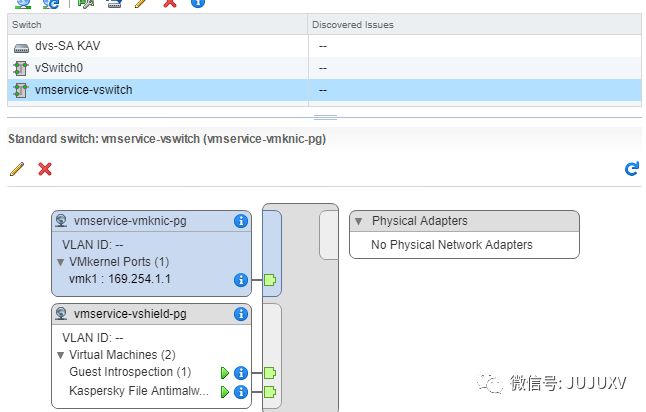Click the dvs-SA KAV distributed switch icon
The height and width of the screenshot is (412, 646).
coord(21,48)
